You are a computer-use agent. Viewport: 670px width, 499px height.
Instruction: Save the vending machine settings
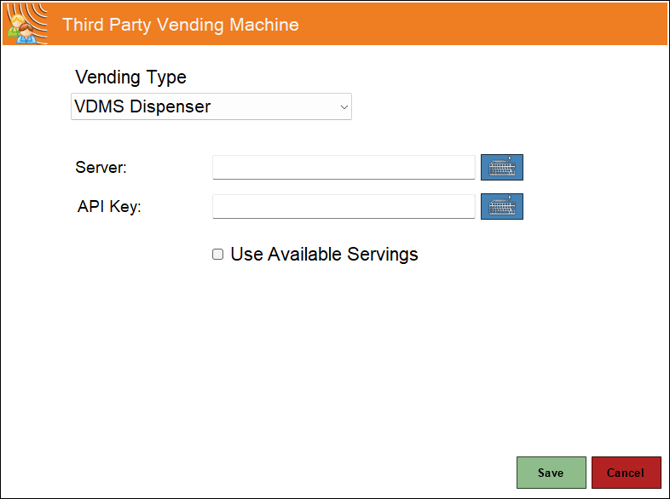point(551,473)
